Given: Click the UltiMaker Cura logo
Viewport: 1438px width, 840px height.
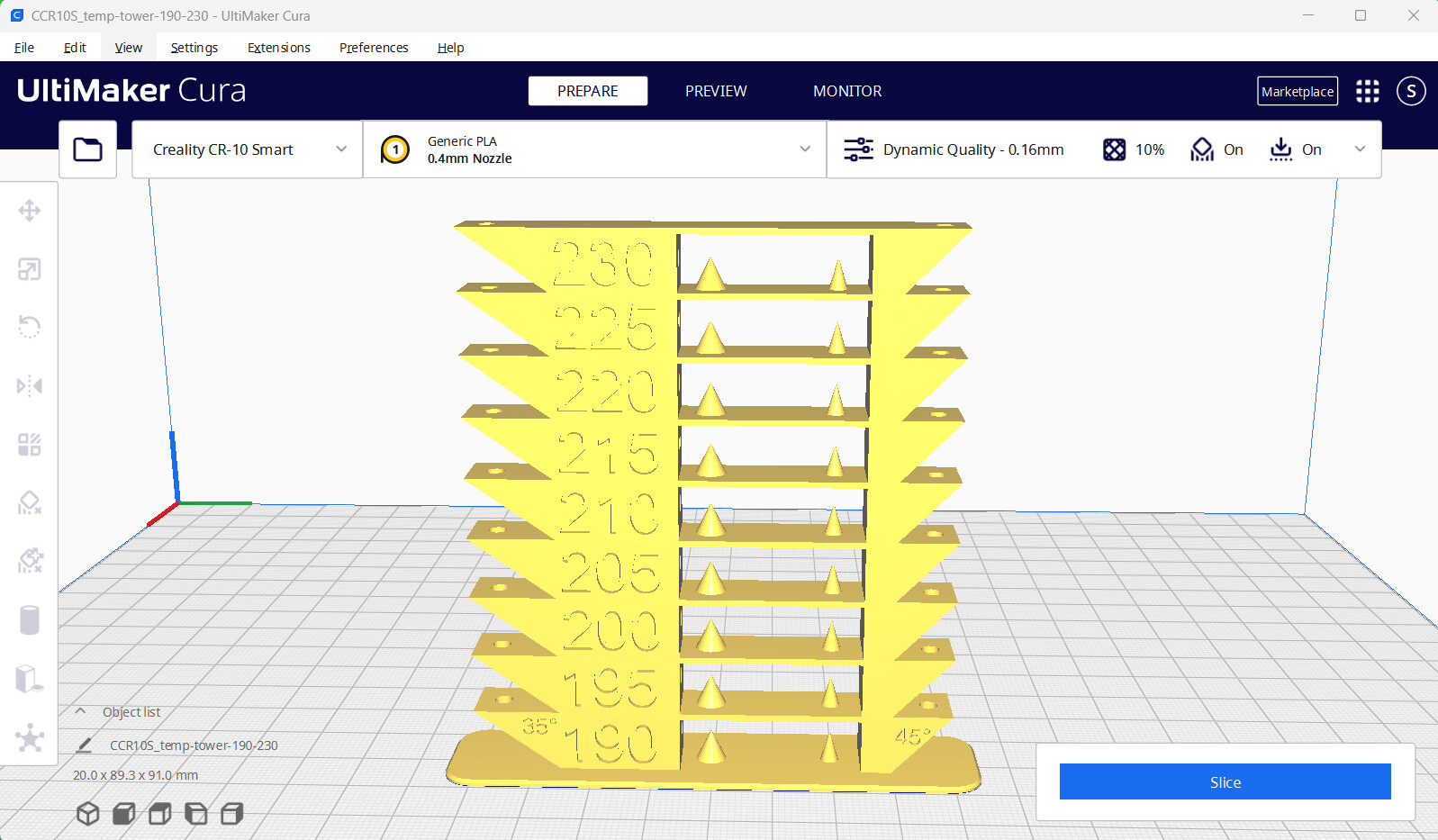Looking at the screenshot, I should click(x=131, y=90).
